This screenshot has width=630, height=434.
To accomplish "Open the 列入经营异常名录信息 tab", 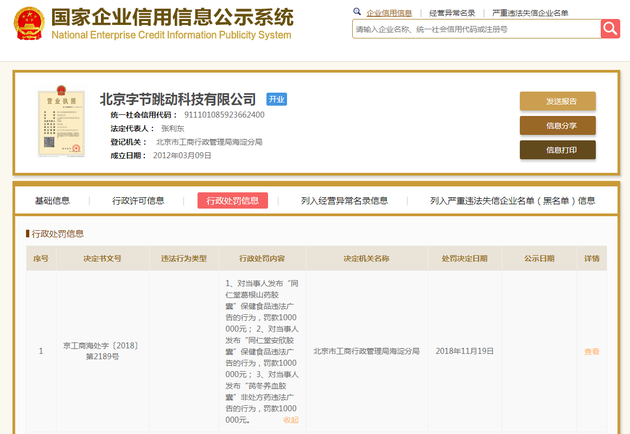I will click(x=345, y=201).
